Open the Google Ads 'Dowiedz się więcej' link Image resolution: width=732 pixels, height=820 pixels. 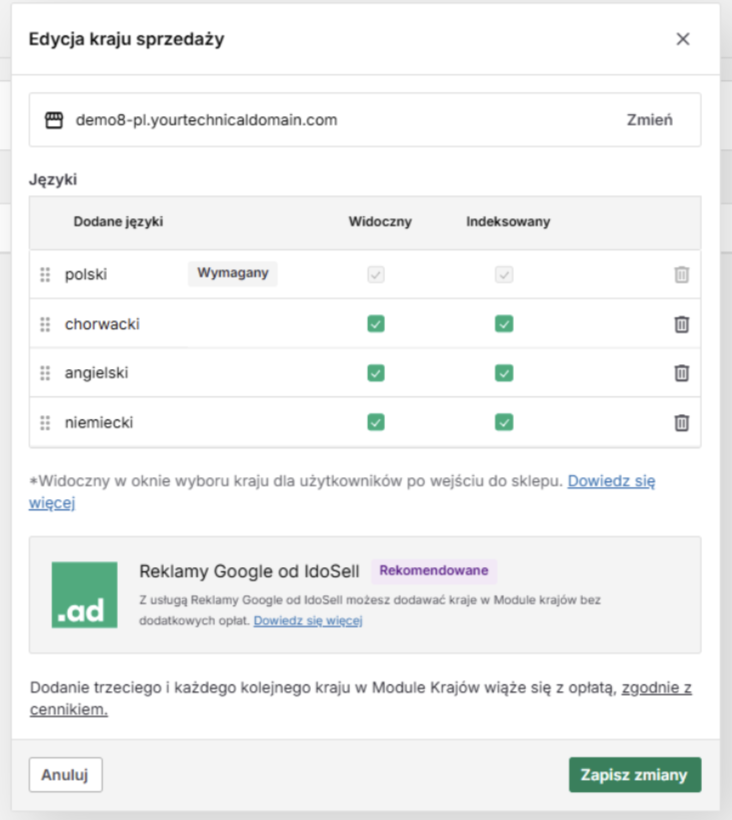tap(307, 621)
